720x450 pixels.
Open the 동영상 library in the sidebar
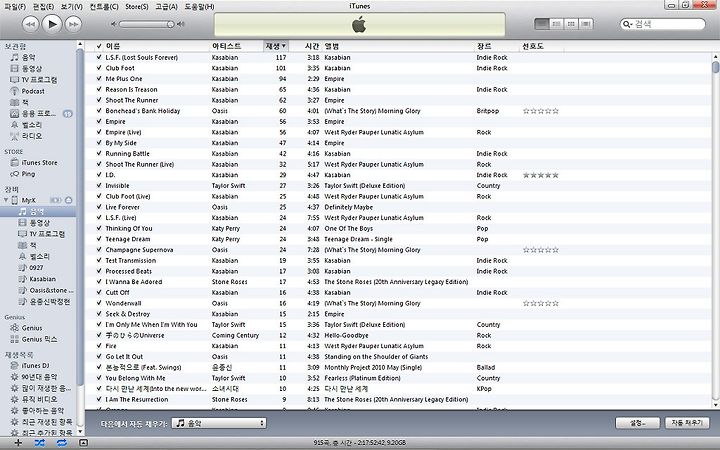(32, 68)
